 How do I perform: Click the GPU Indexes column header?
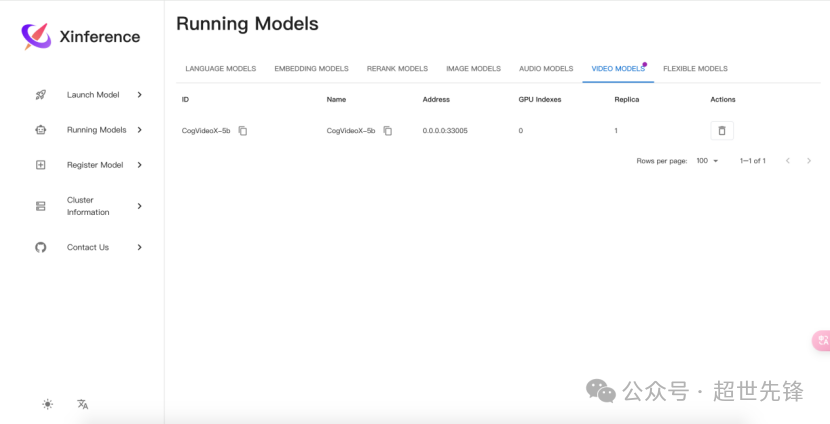pyautogui.click(x=539, y=100)
